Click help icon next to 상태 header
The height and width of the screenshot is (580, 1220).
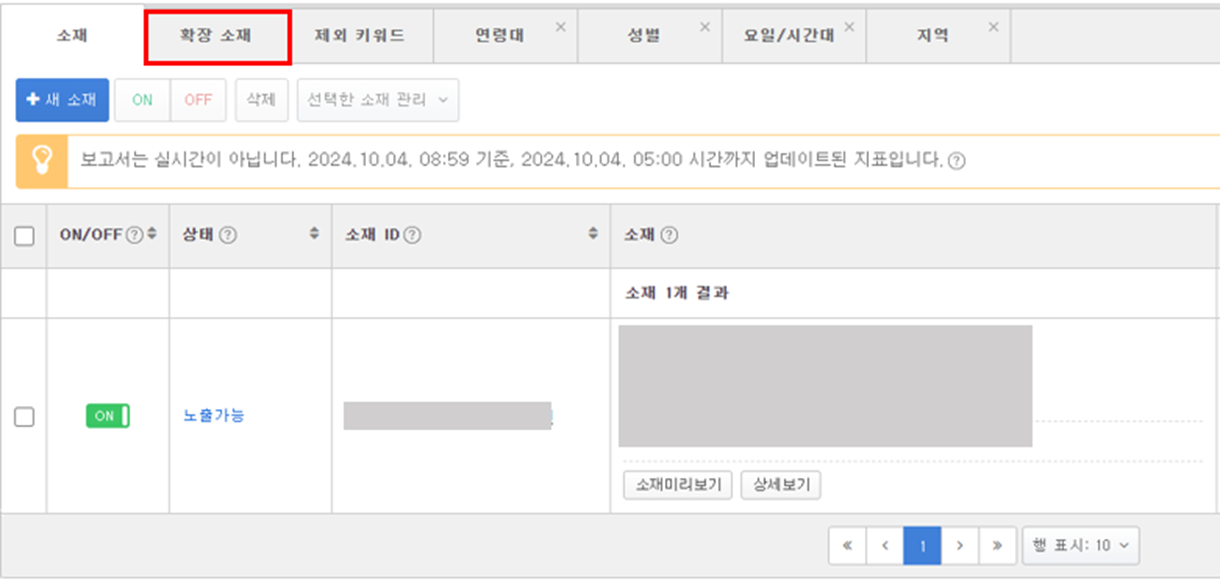pyautogui.click(x=227, y=235)
